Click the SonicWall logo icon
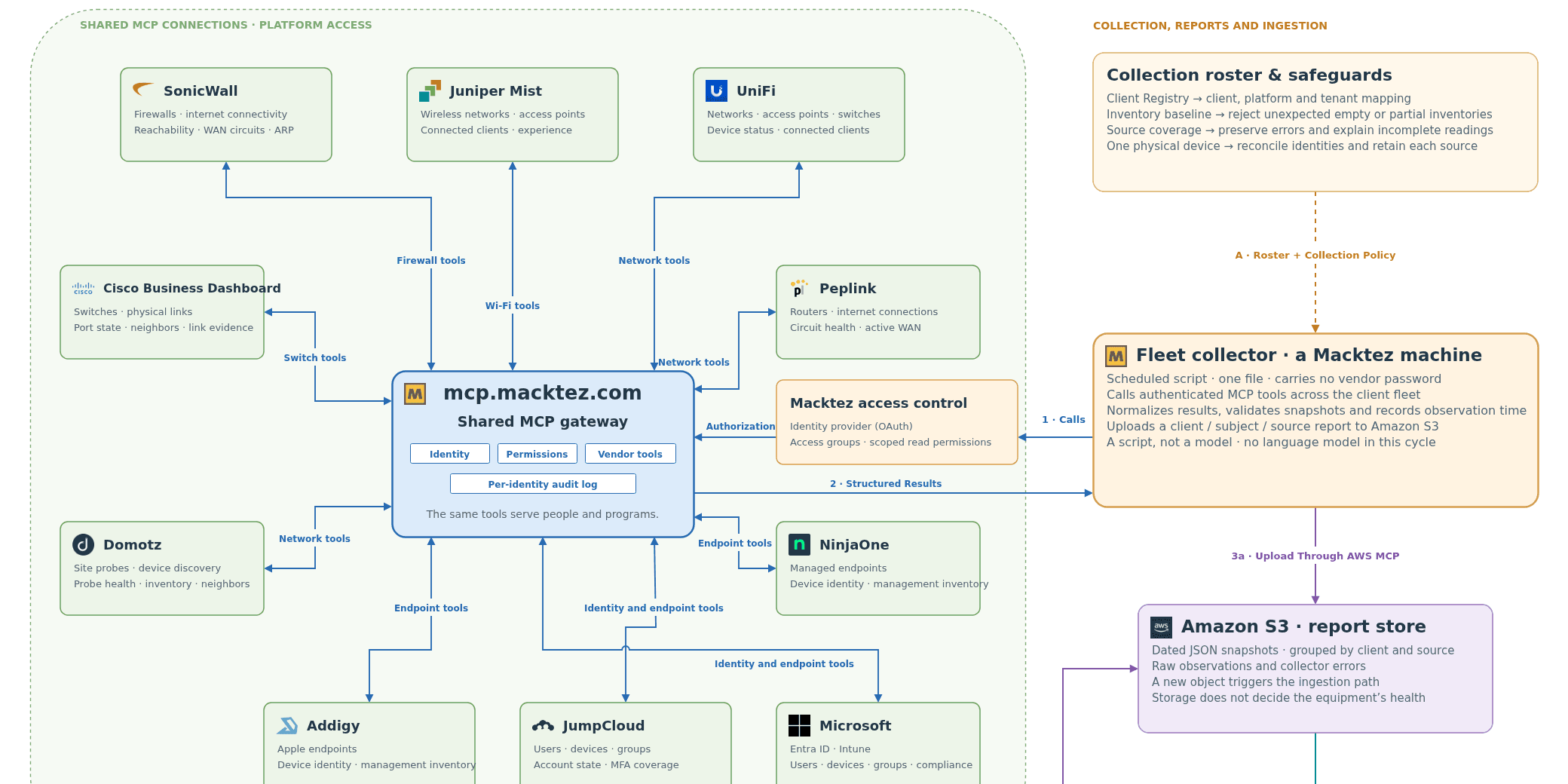This screenshot has width=1568, height=784. [x=143, y=90]
